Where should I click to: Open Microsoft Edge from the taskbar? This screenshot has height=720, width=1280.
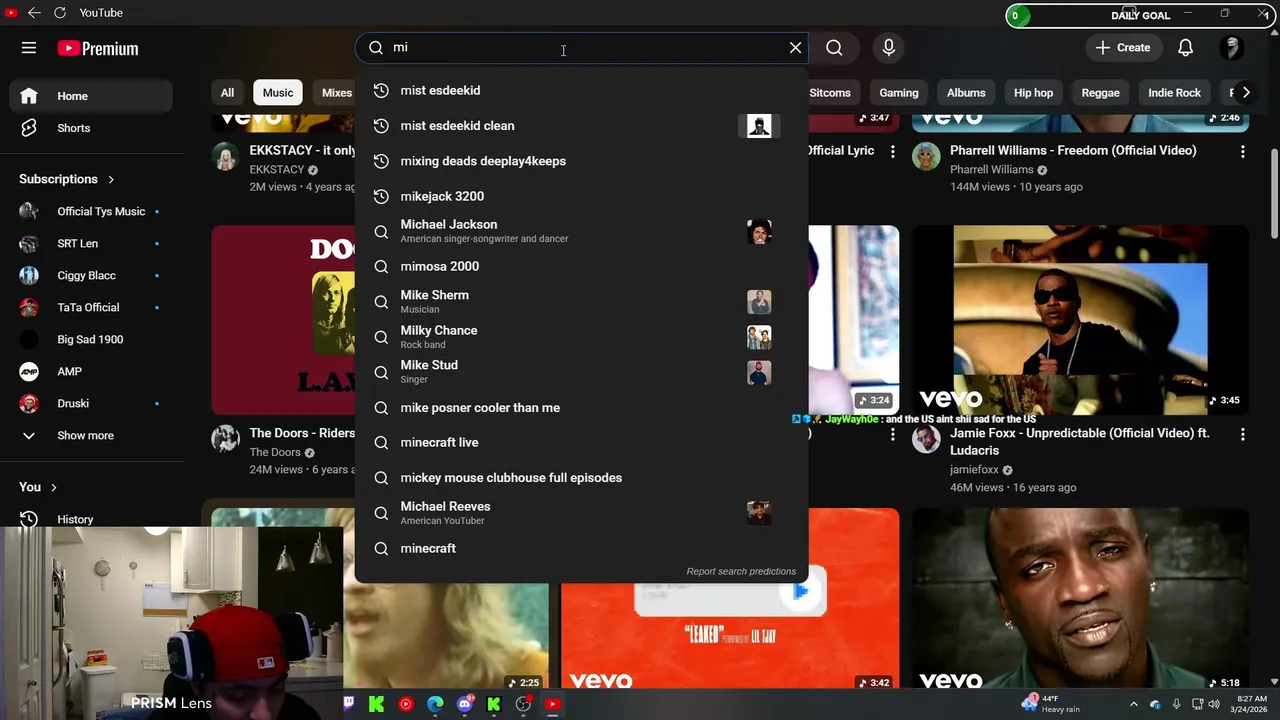[435, 704]
